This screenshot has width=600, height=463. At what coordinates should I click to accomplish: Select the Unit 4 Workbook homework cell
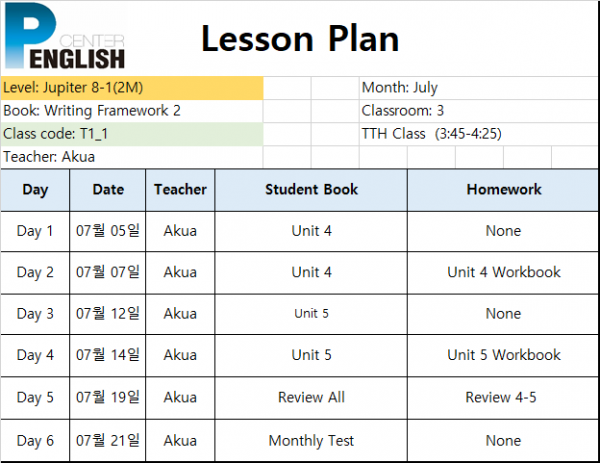503,272
